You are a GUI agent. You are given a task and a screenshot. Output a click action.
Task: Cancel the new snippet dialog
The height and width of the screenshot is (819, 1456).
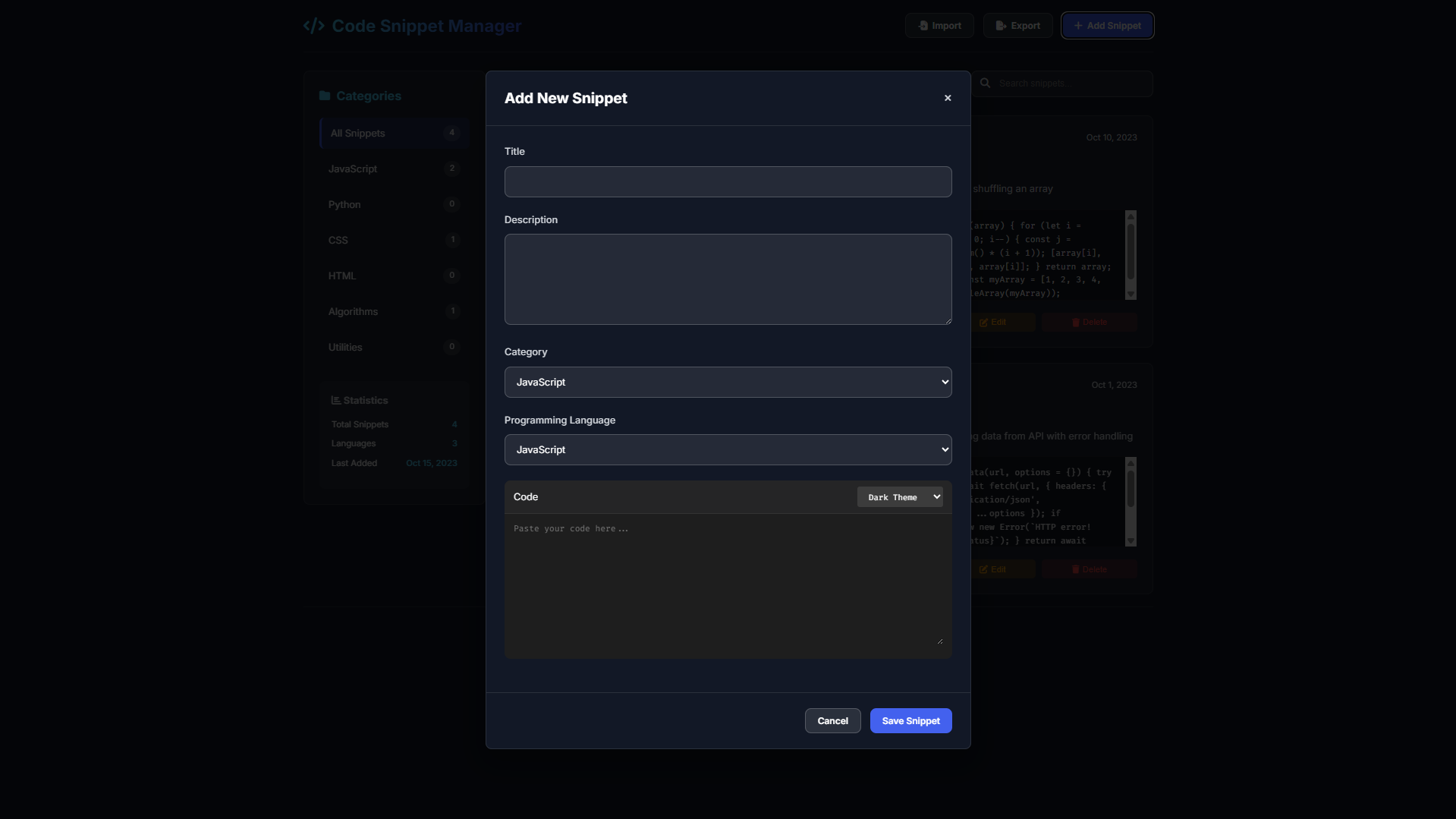click(832, 720)
